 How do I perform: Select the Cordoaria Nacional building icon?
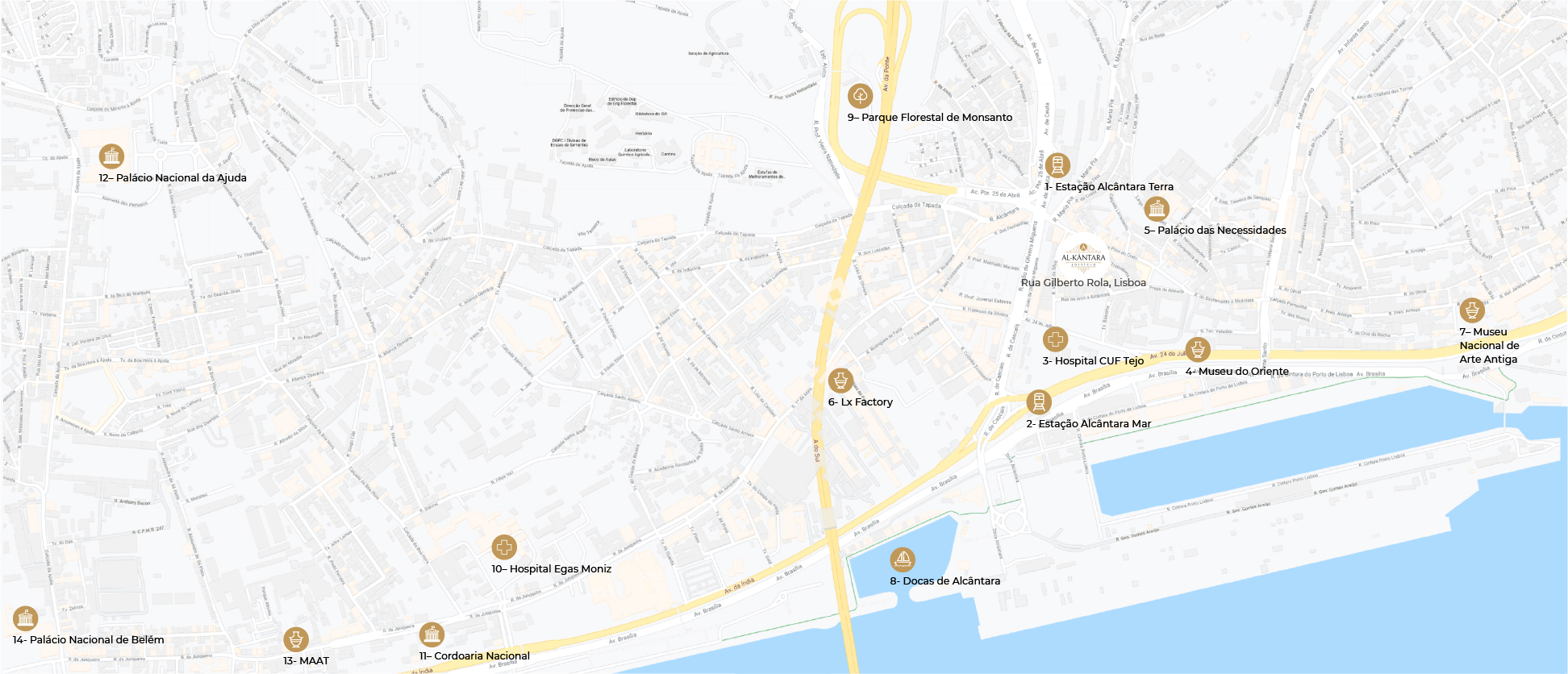point(432,634)
